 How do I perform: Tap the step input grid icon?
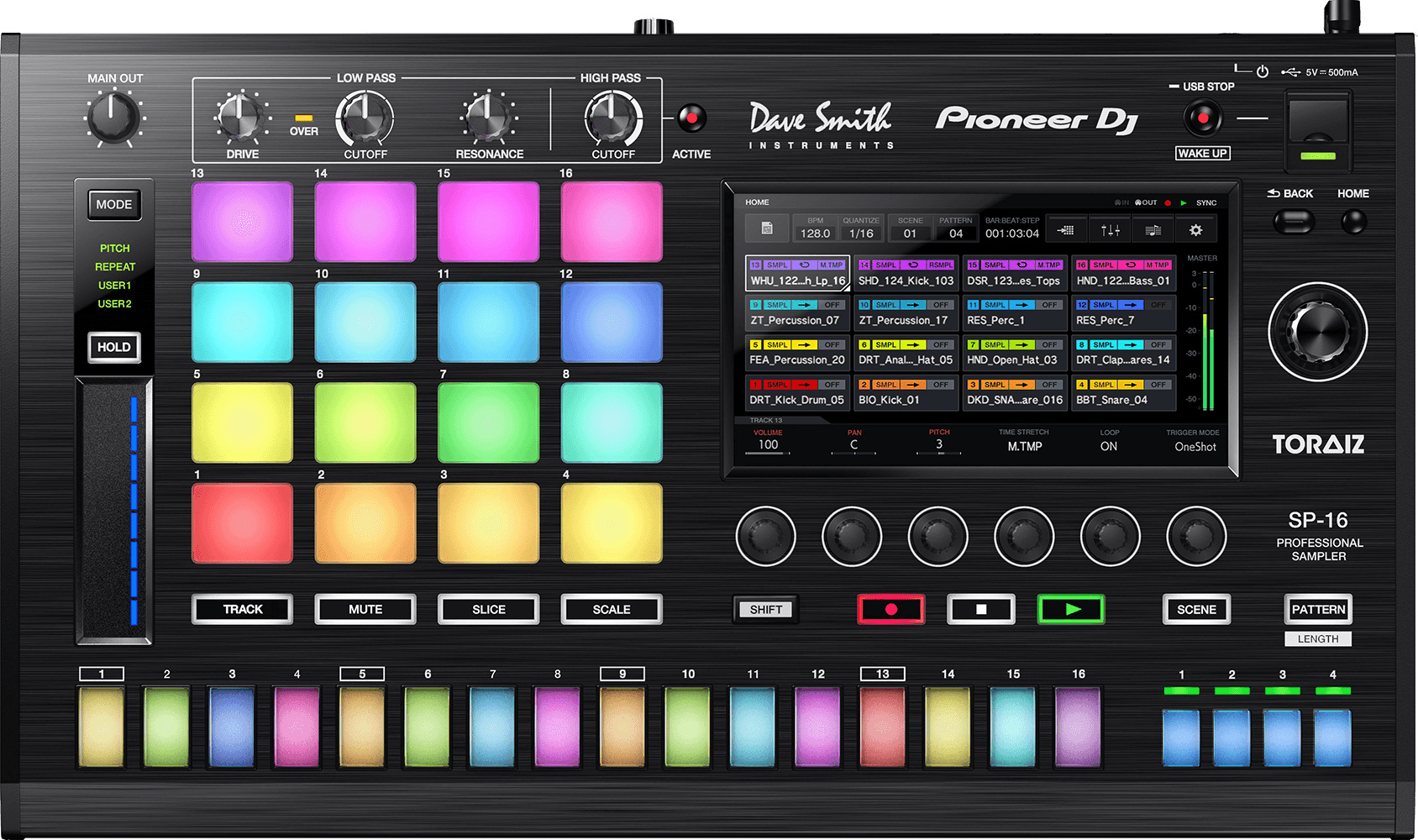[x=1066, y=230]
